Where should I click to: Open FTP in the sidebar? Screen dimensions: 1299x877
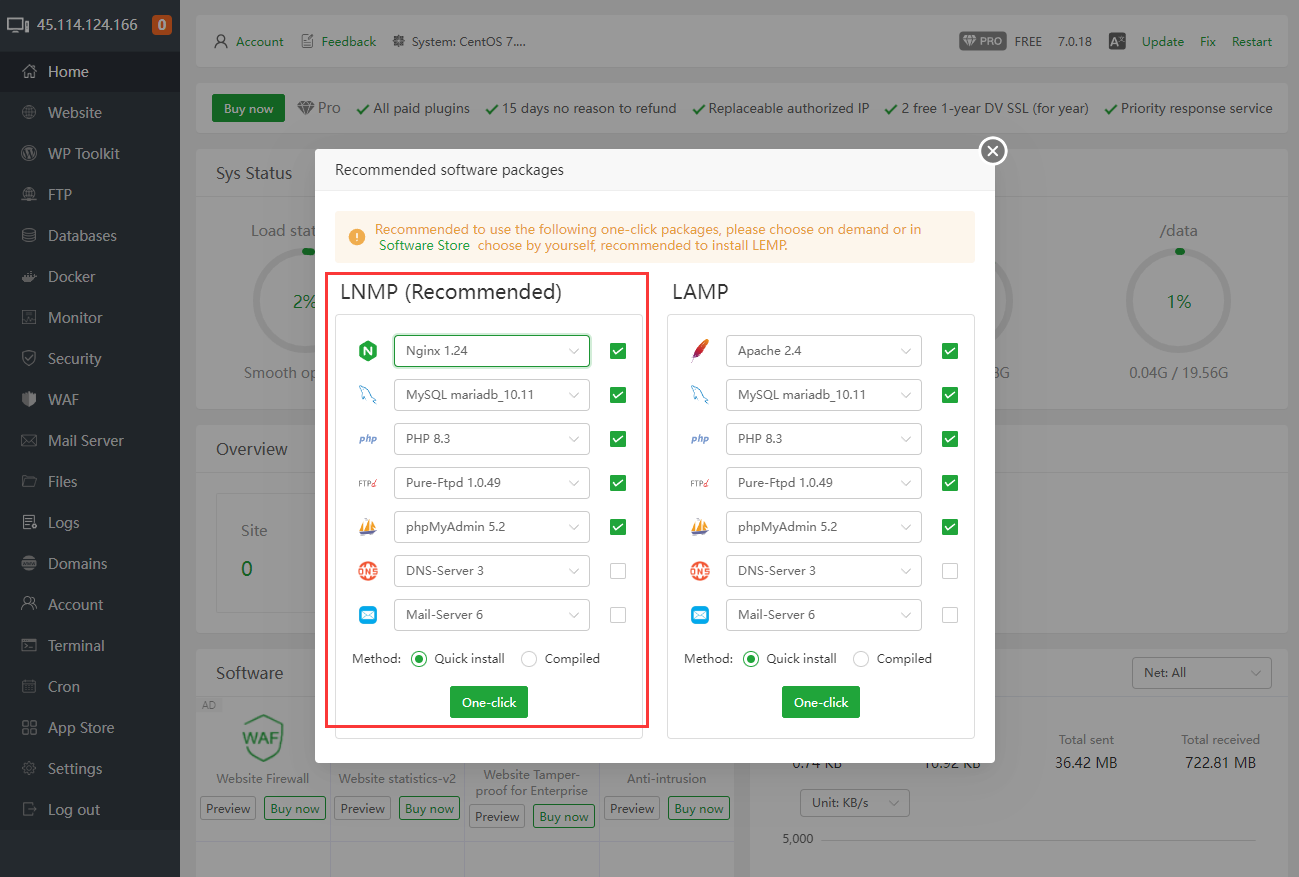(x=90, y=195)
